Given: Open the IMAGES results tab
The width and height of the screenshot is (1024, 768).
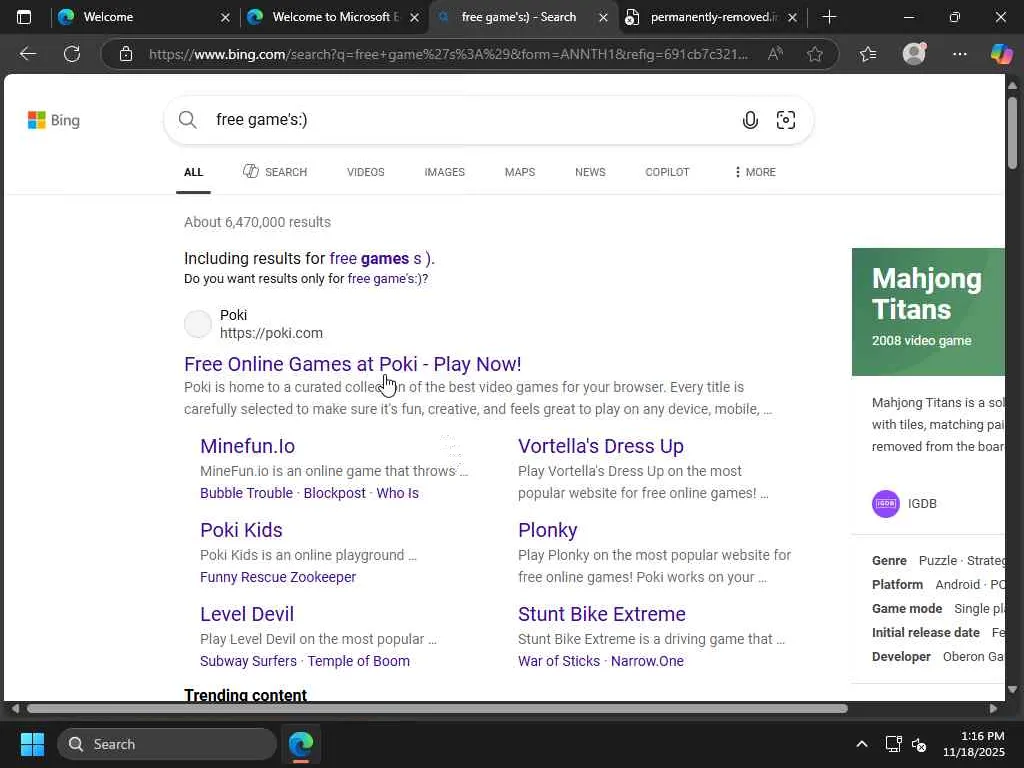Looking at the screenshot, I should 445,172.
